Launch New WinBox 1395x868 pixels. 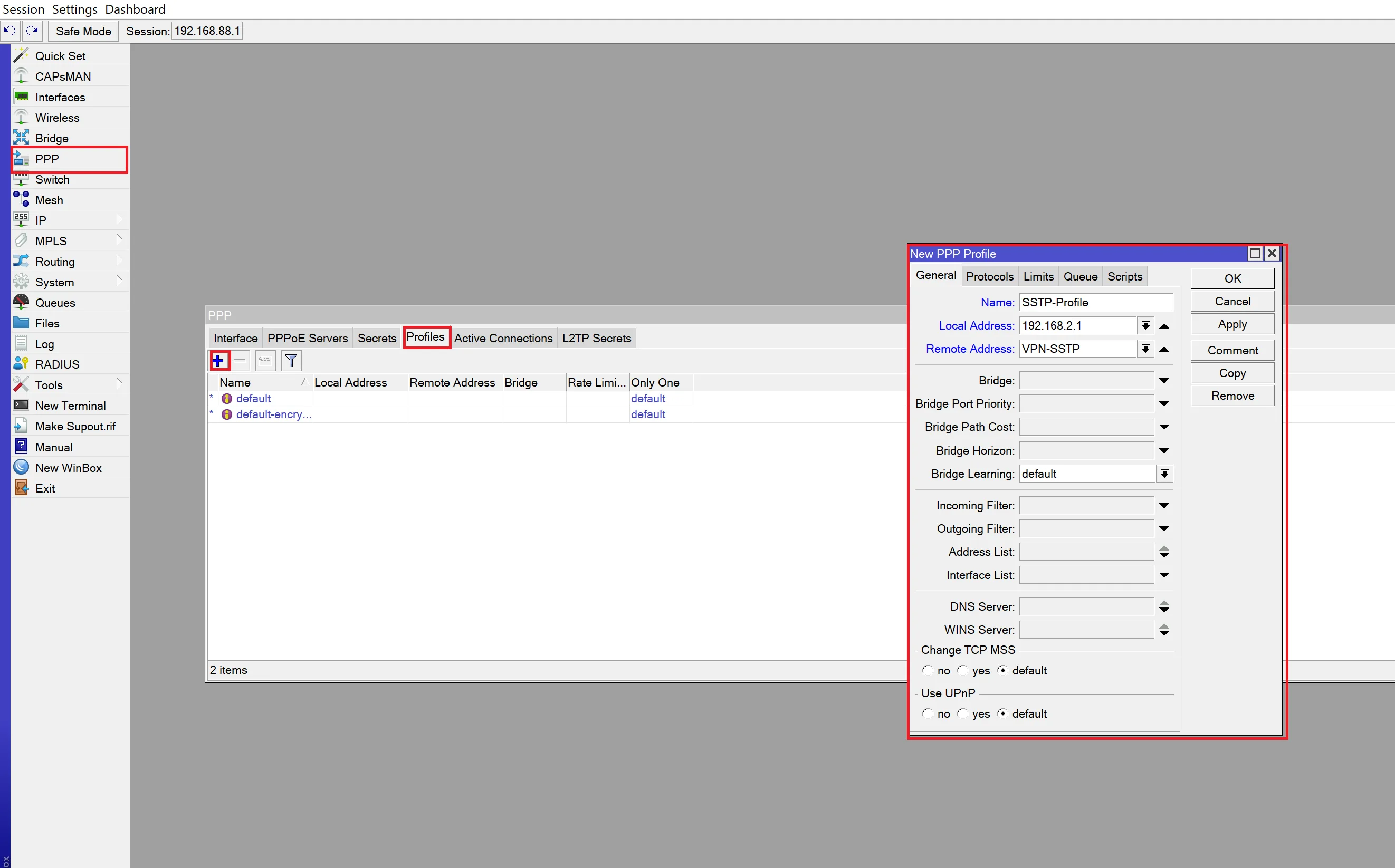(x=70, y=468)
